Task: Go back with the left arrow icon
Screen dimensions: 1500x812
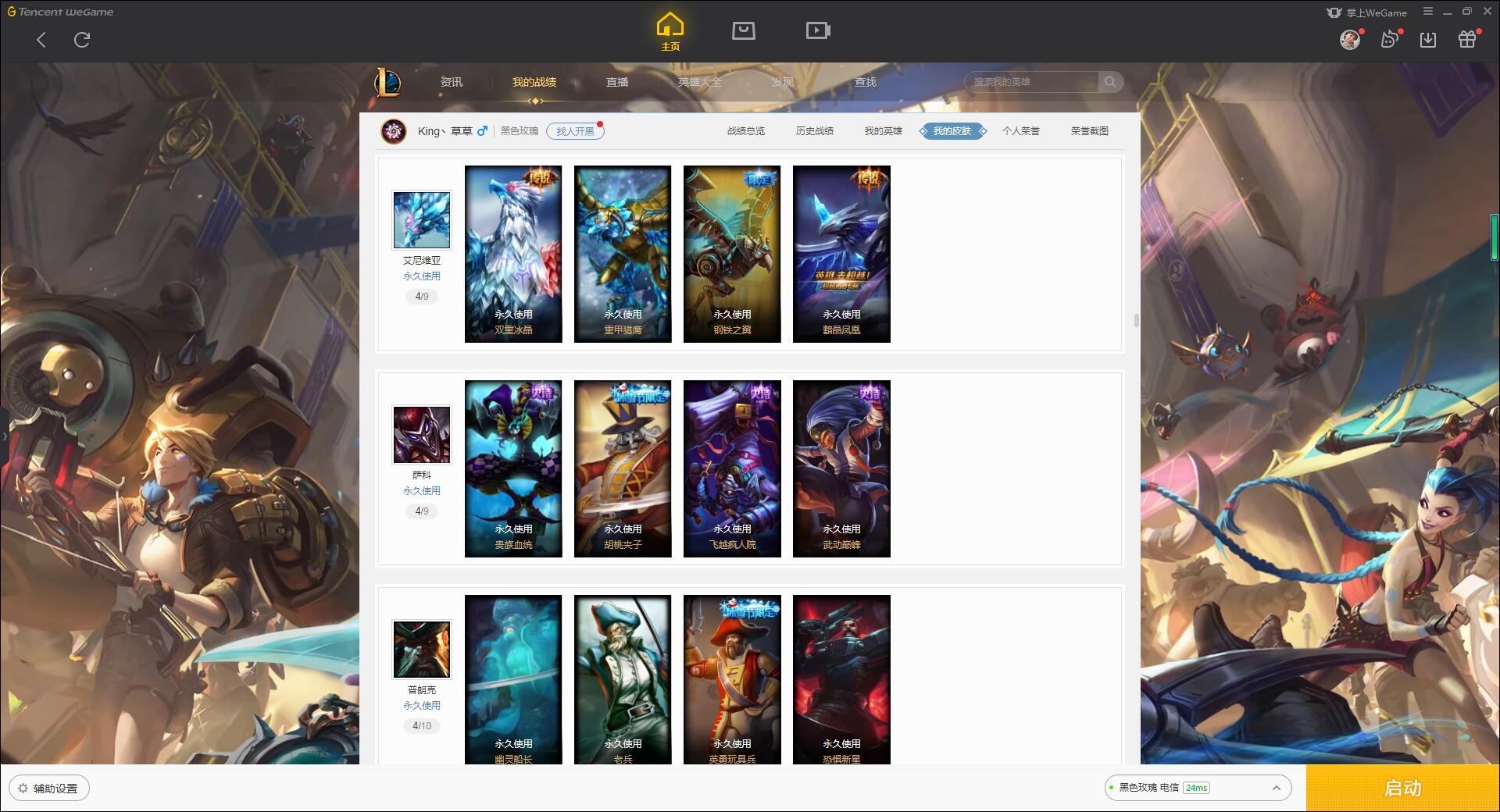Action: (x=41, y=40)
